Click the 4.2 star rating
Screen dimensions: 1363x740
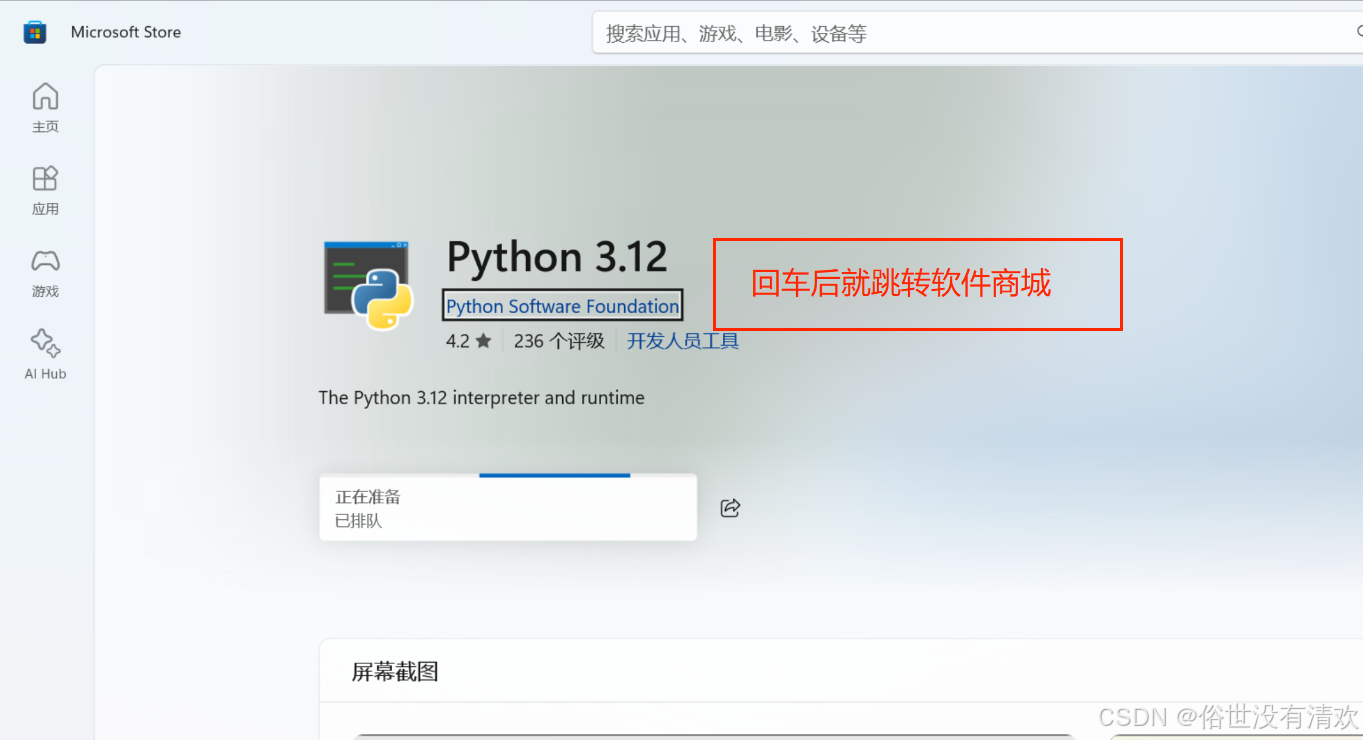point(469,341)
